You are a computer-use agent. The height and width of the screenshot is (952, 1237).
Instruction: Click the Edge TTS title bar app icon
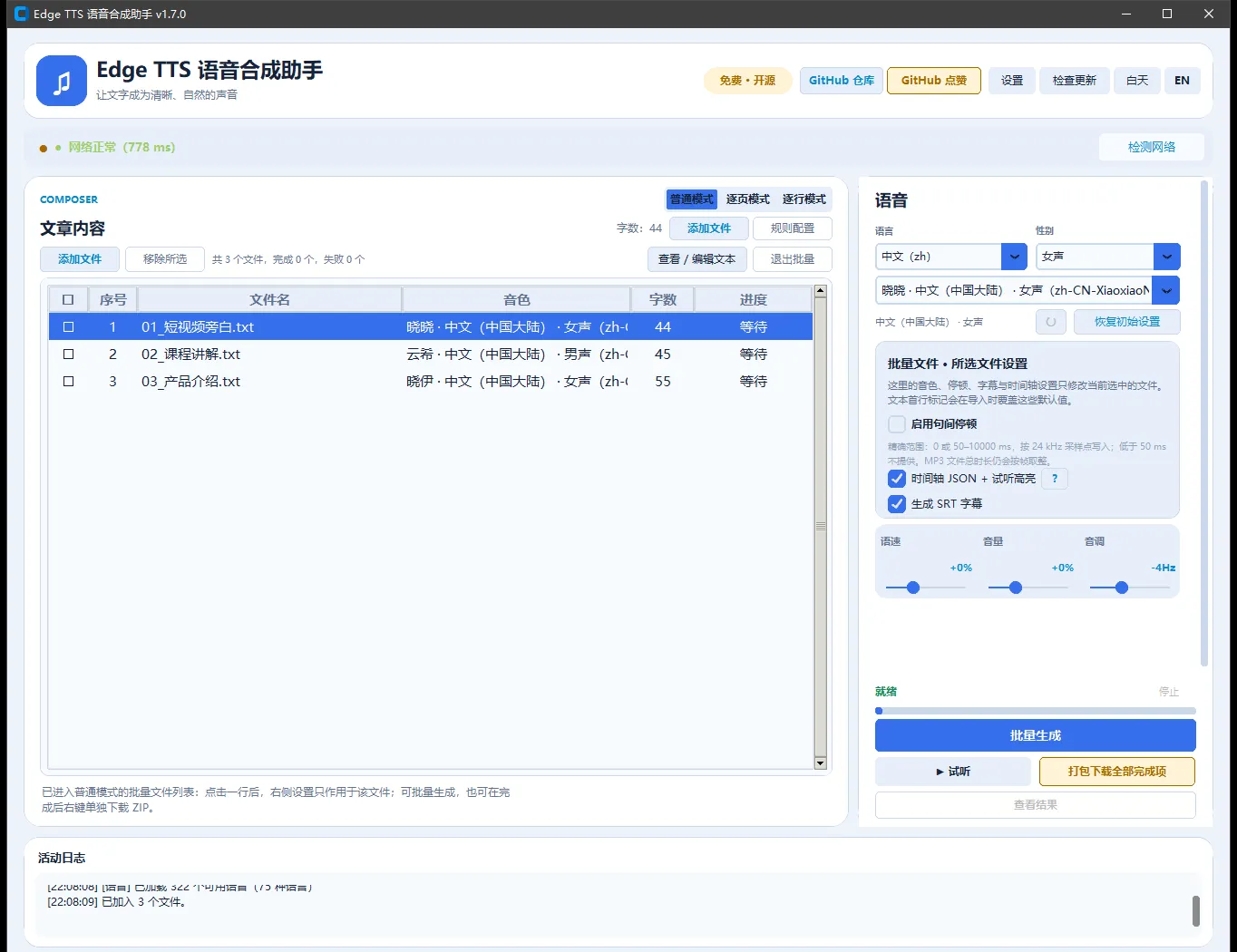click(x=21, y=14)
